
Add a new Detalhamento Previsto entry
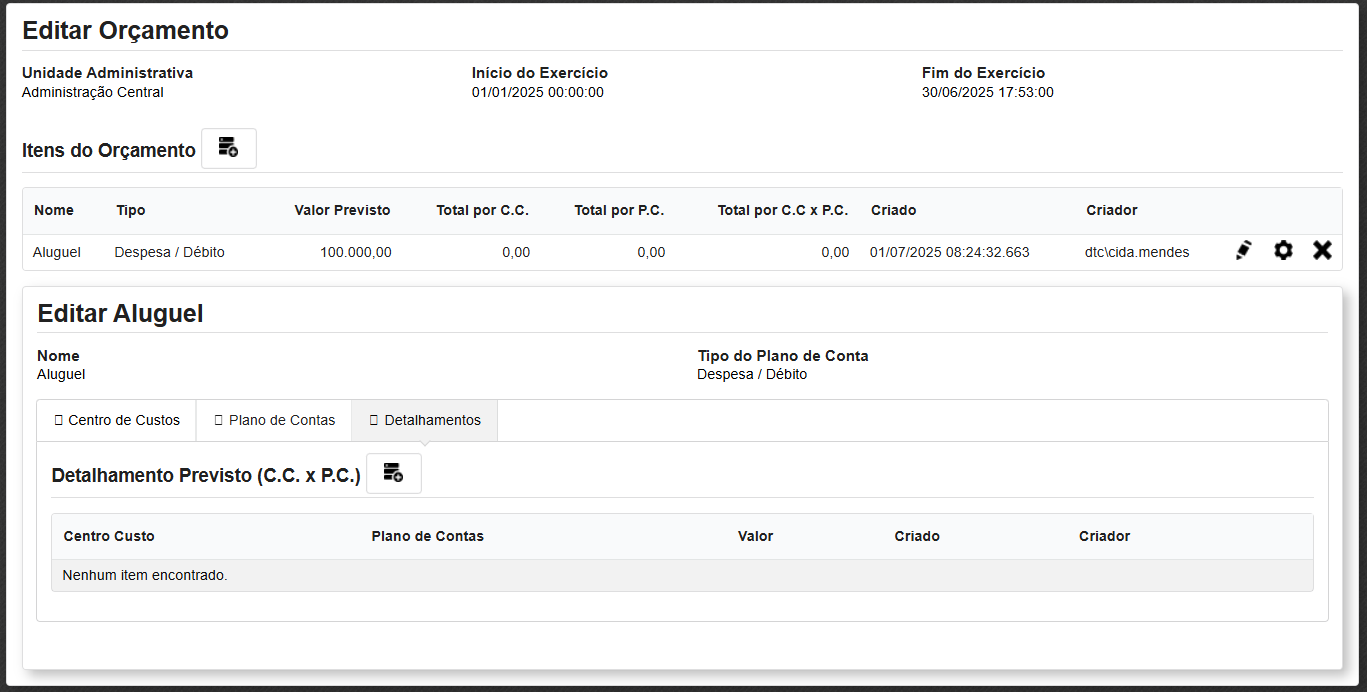(x=393, y=473)
